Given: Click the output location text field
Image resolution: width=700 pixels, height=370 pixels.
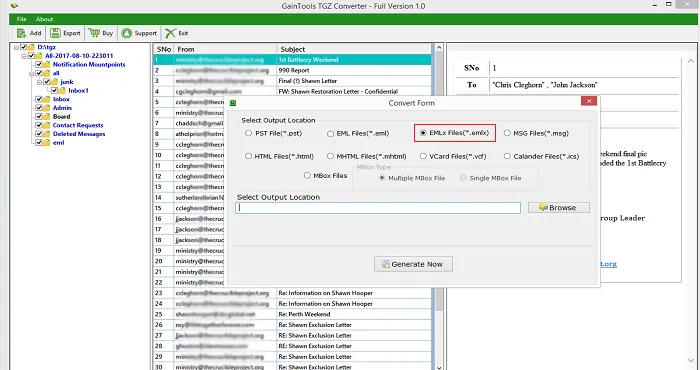Looking at the screenshot, I should (378, 208).
